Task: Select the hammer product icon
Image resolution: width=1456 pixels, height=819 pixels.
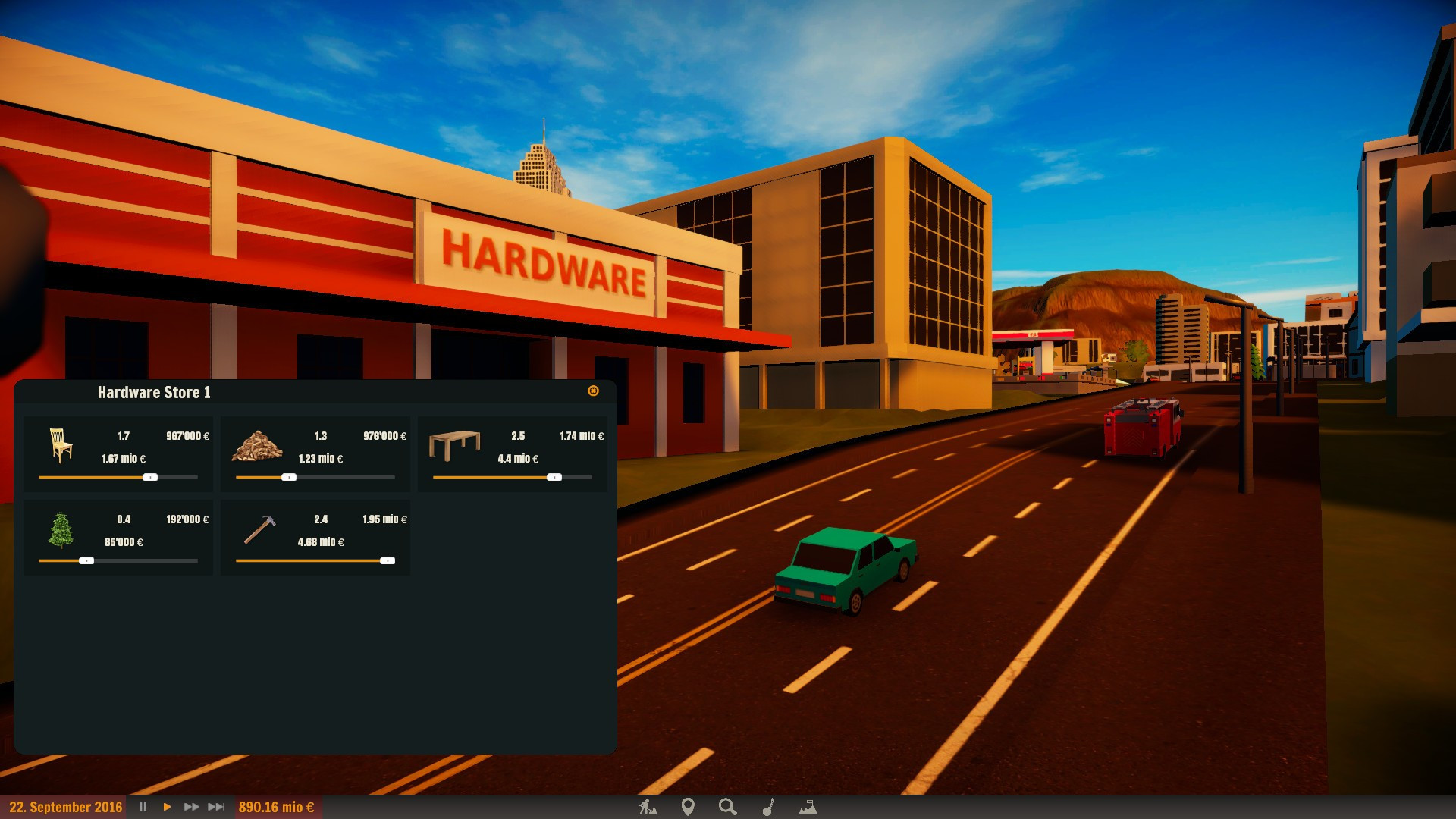Action: click(x=259, y=529)
